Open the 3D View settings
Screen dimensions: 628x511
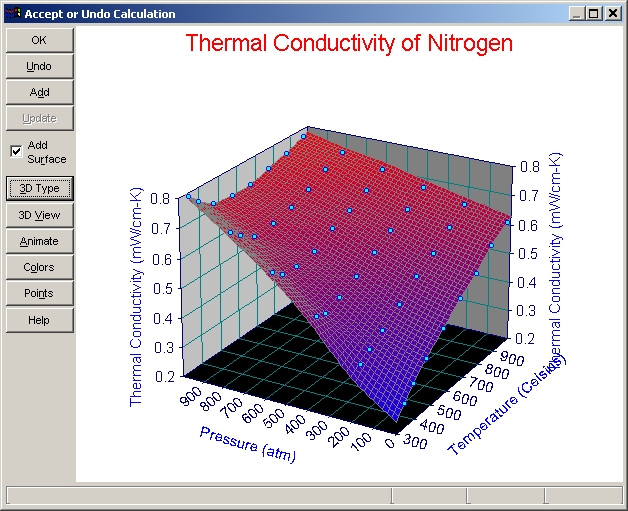click(x=39, y=215)
